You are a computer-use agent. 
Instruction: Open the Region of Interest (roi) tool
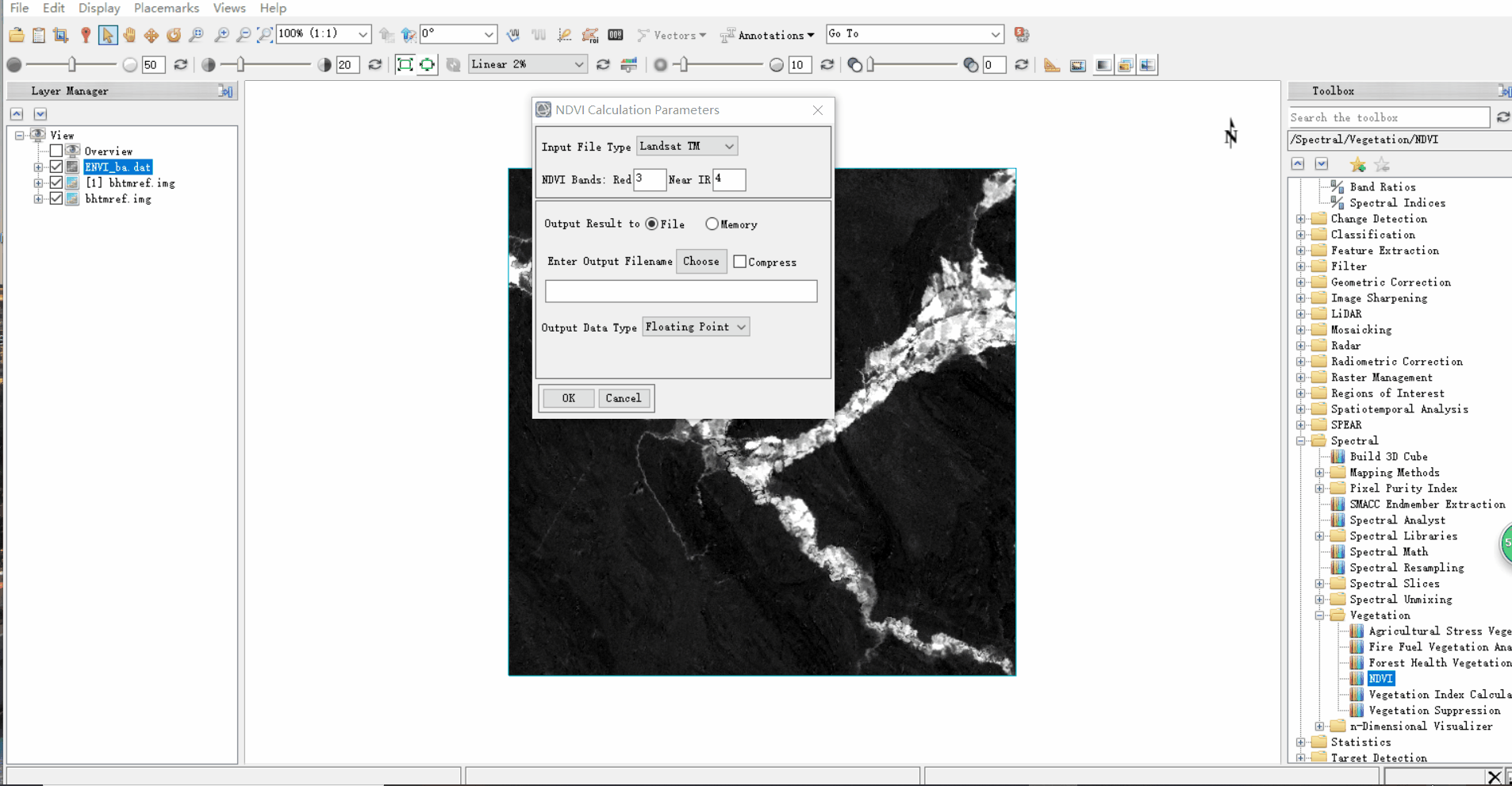[x=590, y=35]
